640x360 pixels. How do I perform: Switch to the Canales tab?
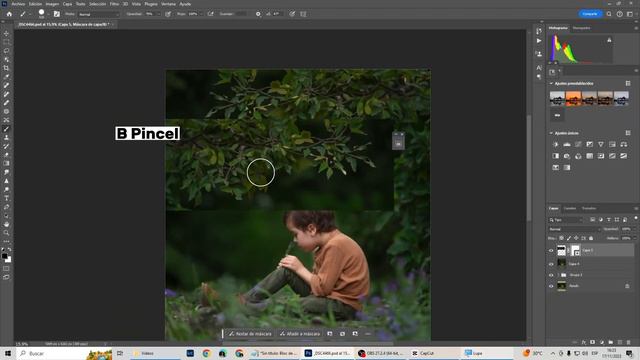click(570, 209)
